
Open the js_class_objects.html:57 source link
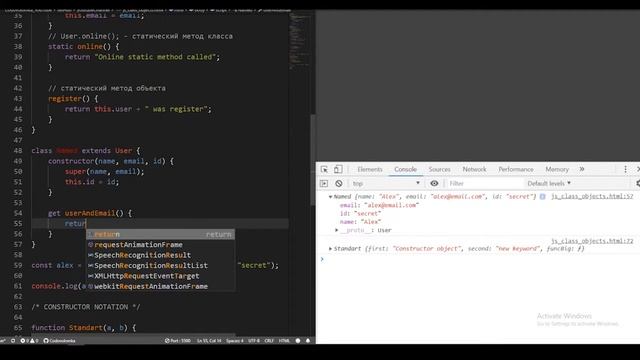pos(592,197)
